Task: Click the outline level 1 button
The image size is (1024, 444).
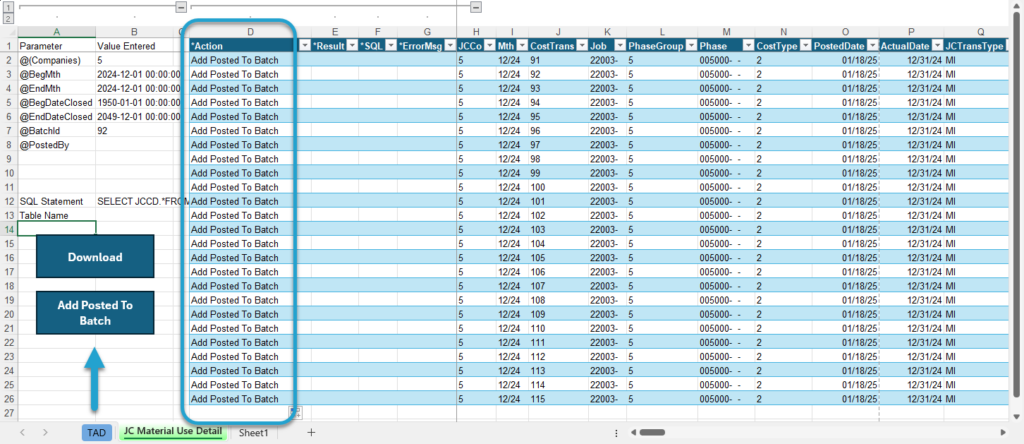Action: [8, 7]
